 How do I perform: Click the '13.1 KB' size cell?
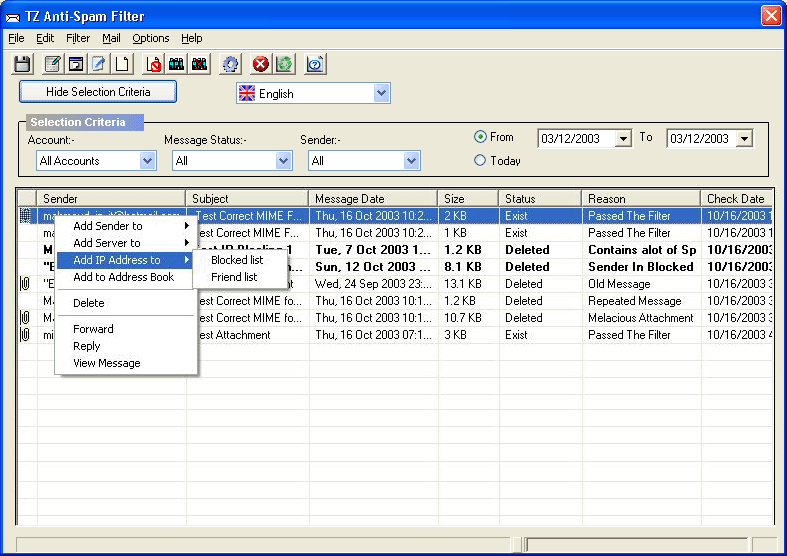tap(469, 284)
